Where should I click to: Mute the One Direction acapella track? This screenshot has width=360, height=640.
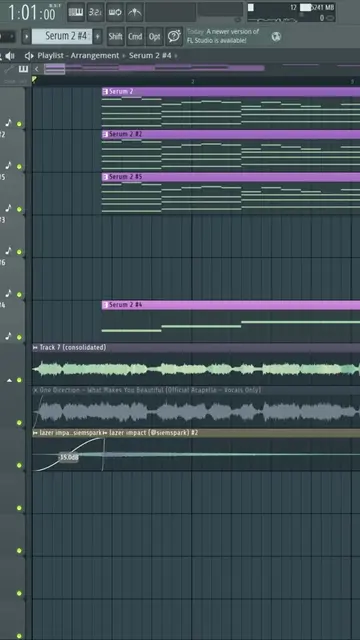click(19, 423)
